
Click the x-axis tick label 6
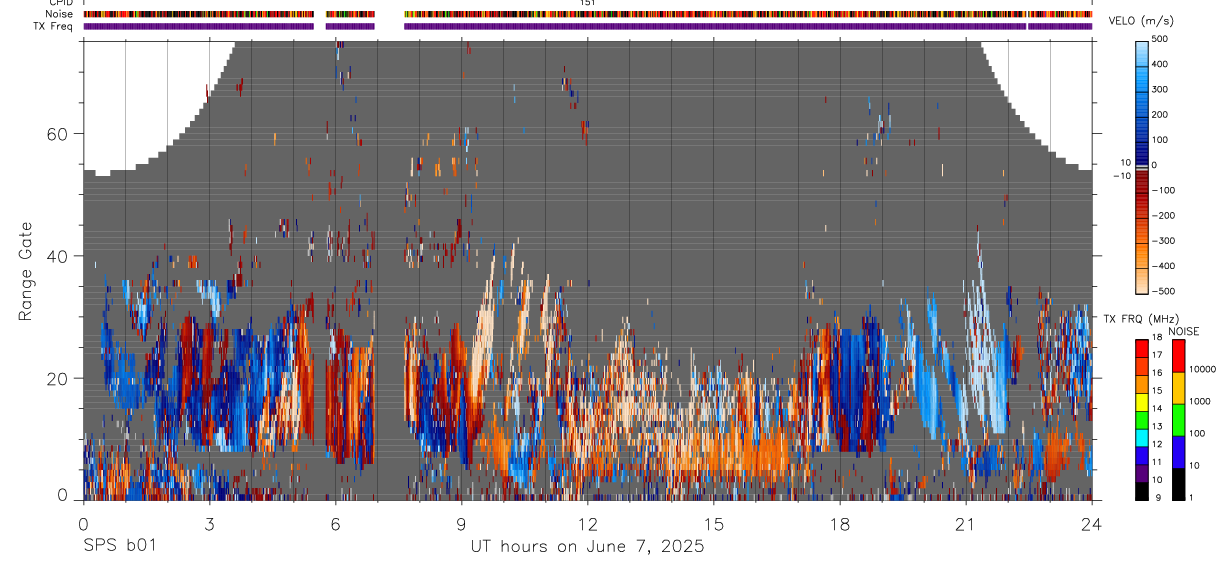click(x=335, y=522)
